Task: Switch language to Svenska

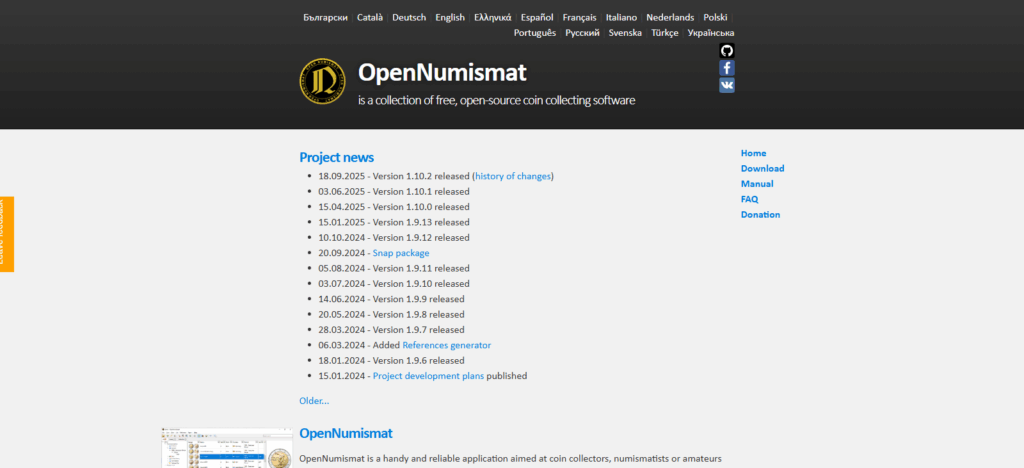Action: (x=625, y=33)
